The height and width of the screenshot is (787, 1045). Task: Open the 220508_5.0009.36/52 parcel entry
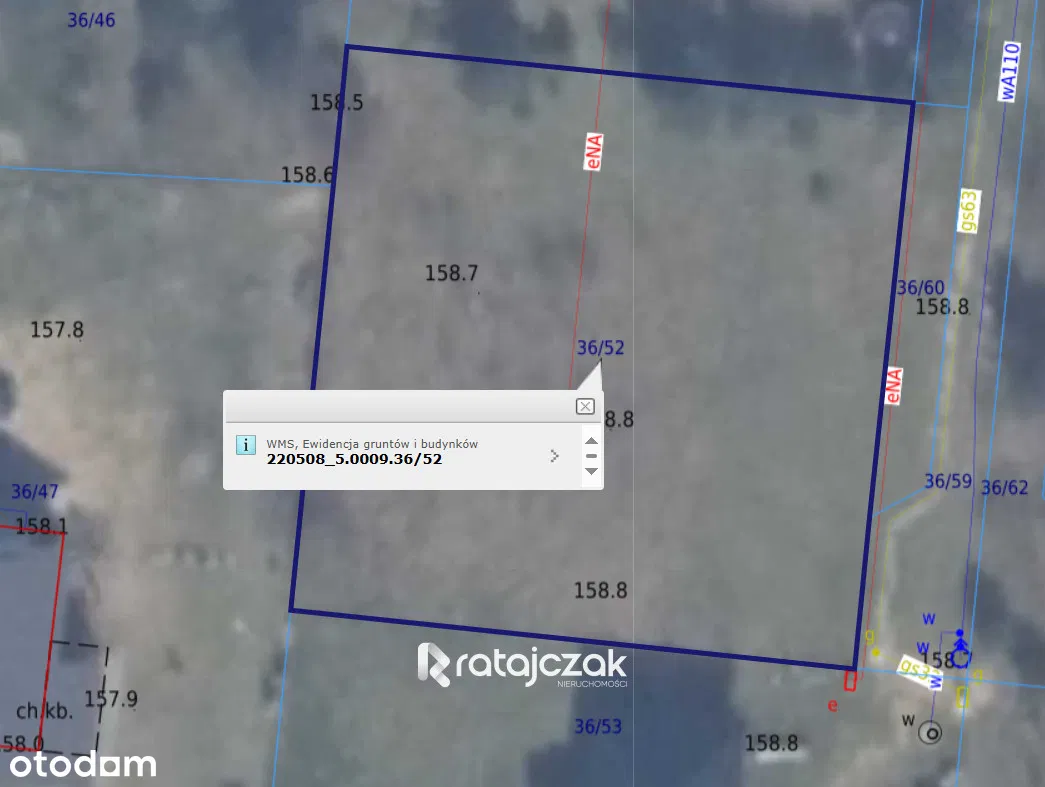point(354,460)
